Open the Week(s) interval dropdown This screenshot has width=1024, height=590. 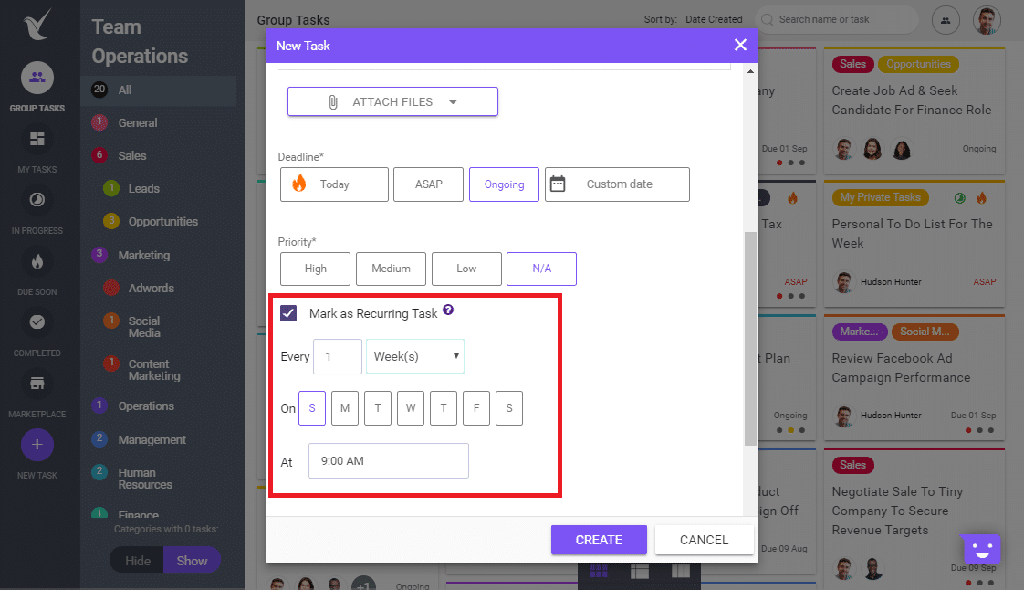point(415,357)
